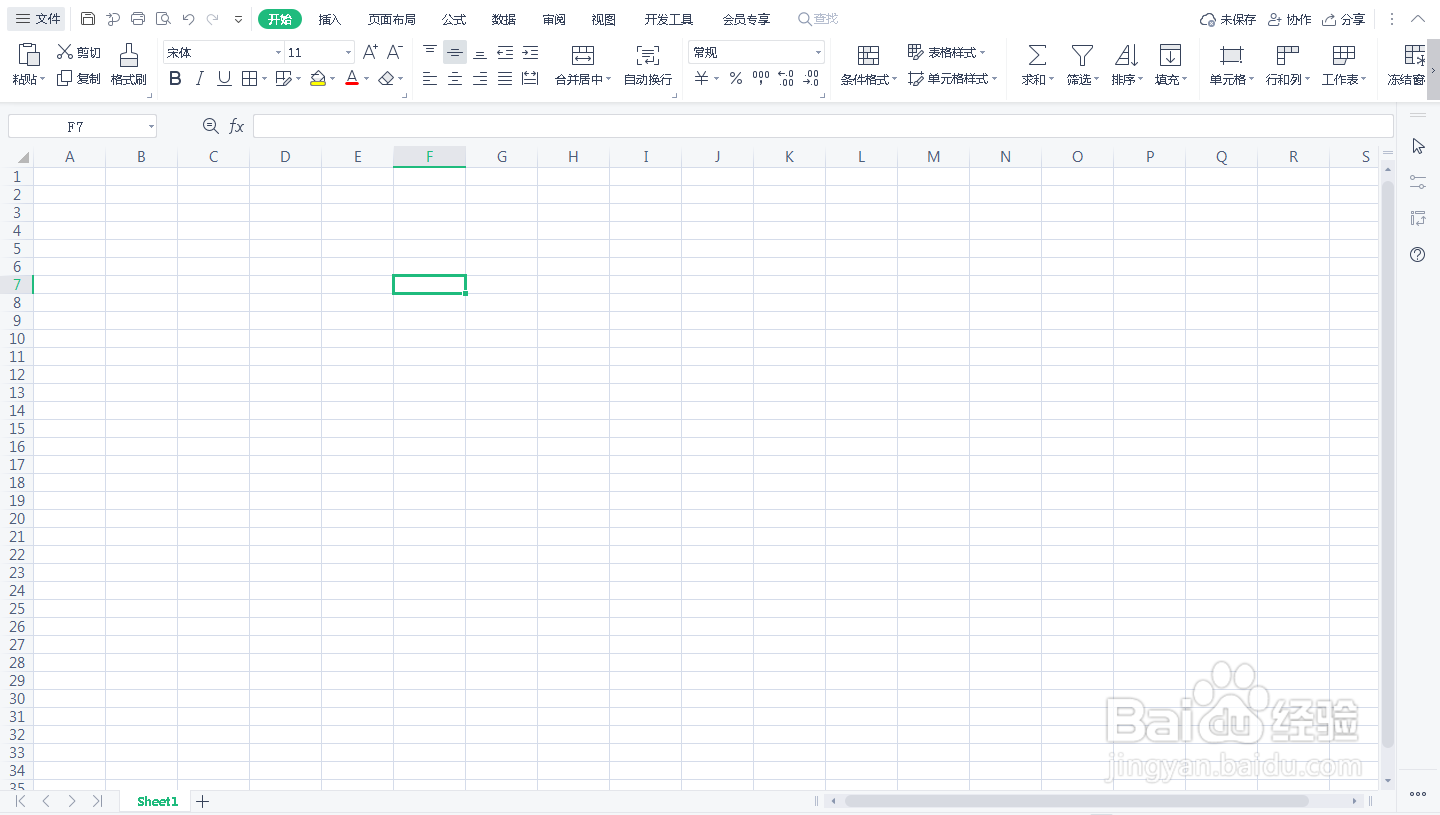Image resolution: width=1440 pixels, height=815 pixels.
Task: Decrease font size with A- icon
Action: pos(395,52)
